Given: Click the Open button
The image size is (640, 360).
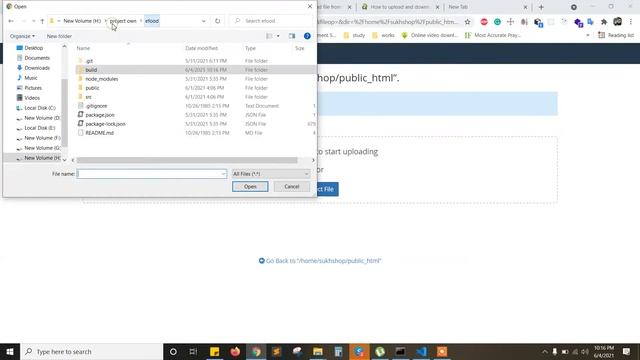Looking at the screenshot, I should pos(250,187).
